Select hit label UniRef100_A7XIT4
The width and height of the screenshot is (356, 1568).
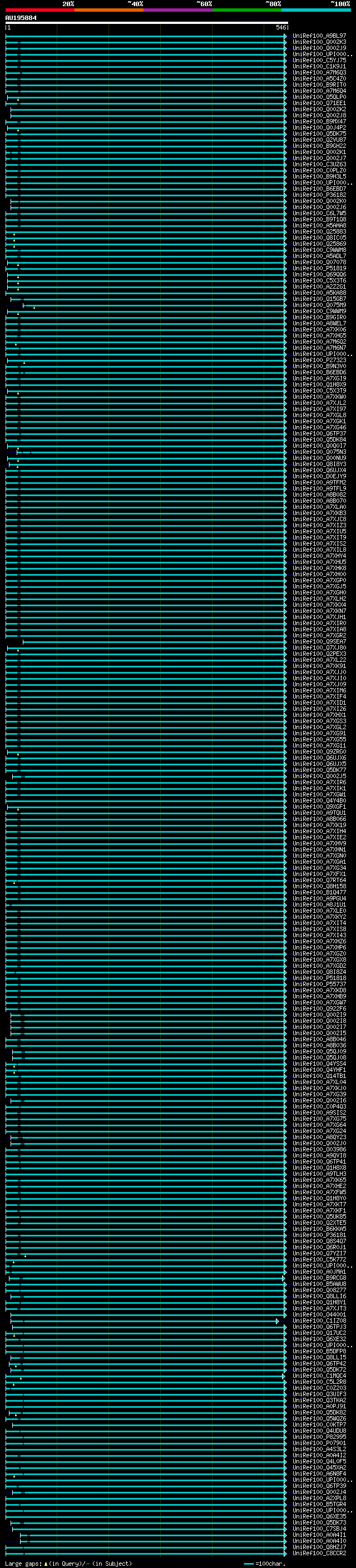tap(319, 923)
